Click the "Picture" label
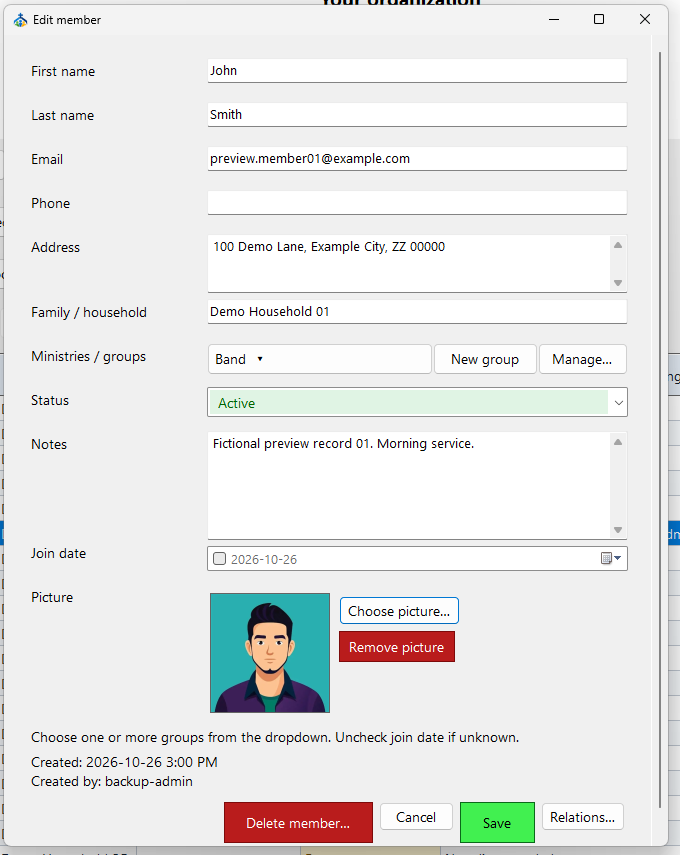Image resolution: width=680 pixels, height=855 pixels. click(x=52, y=598)
